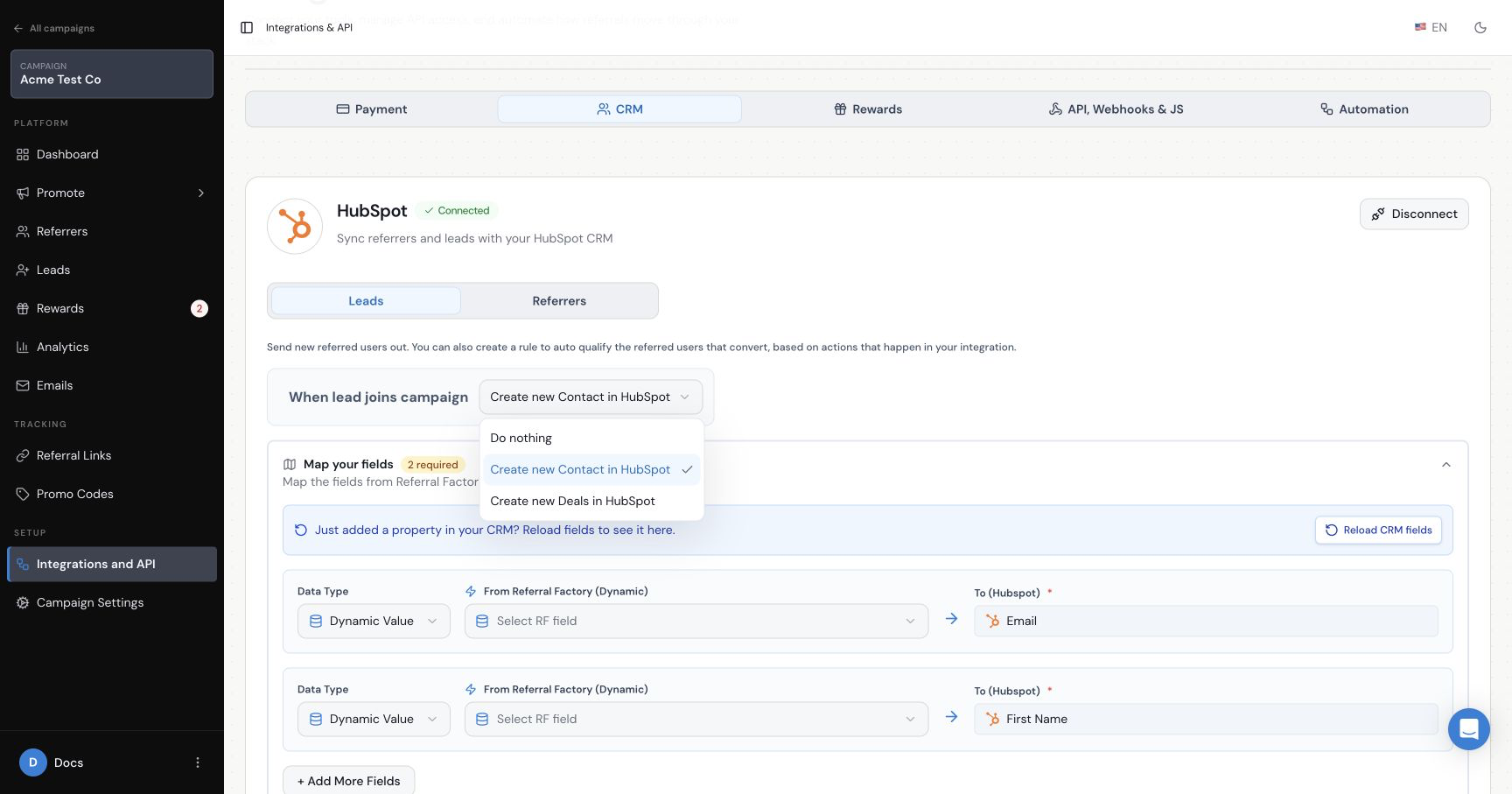The height and width of the screenshot is (794, 1512).
Task: Click the Docs avatar icon
Action: click(x=33, y=762)
